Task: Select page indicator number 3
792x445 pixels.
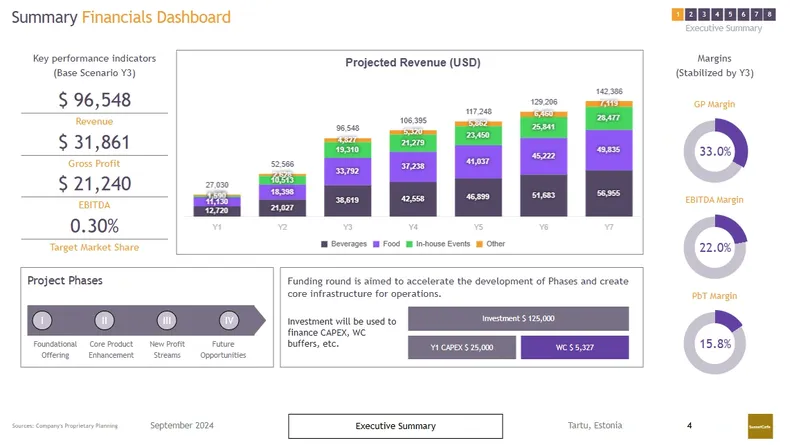Action: tap(704, 15)
